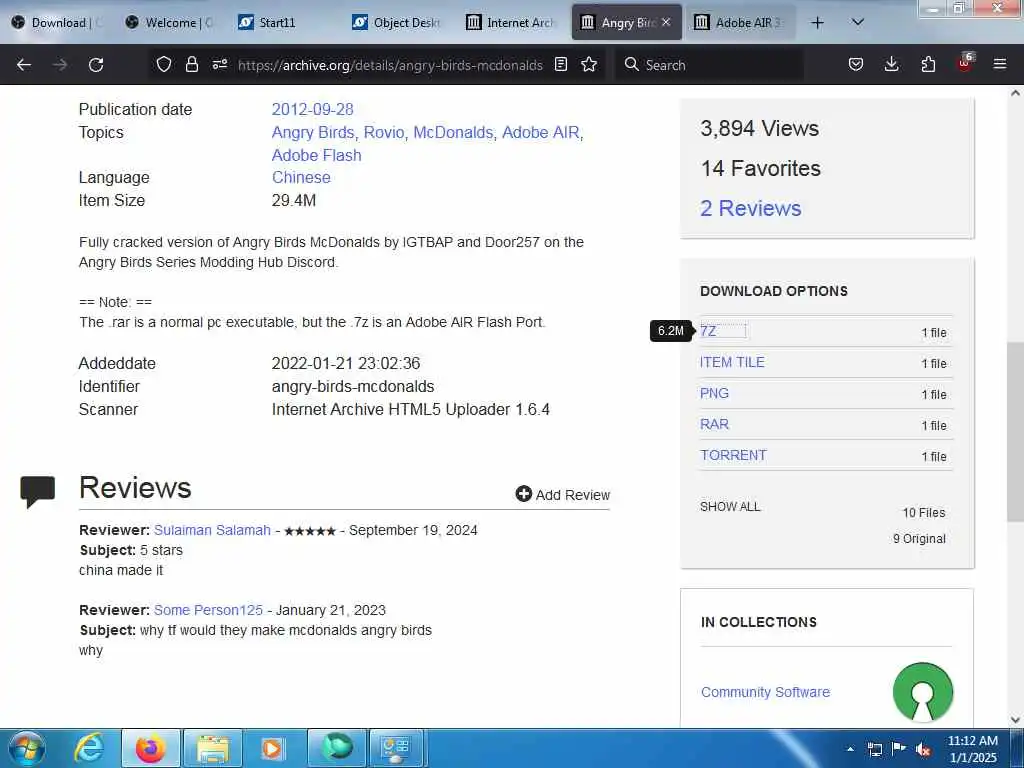Open the Adobe AIR topic link

pos(541,133)
